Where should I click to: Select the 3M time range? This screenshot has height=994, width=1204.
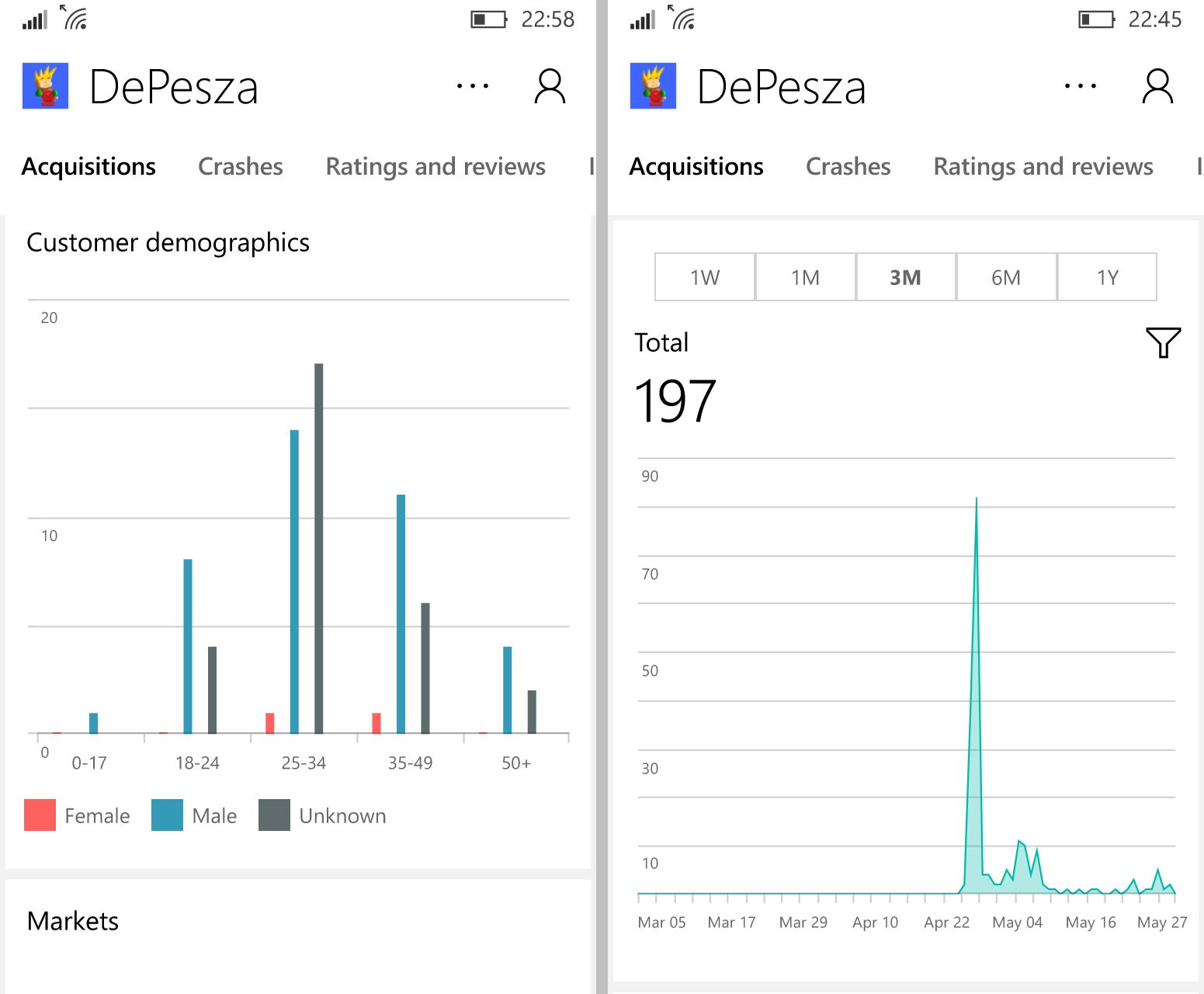[x=906, y=277]
